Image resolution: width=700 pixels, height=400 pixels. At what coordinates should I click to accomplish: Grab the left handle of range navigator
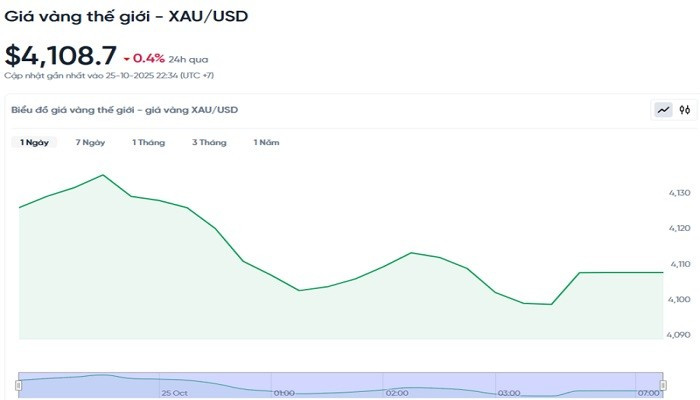click(19, 383)
